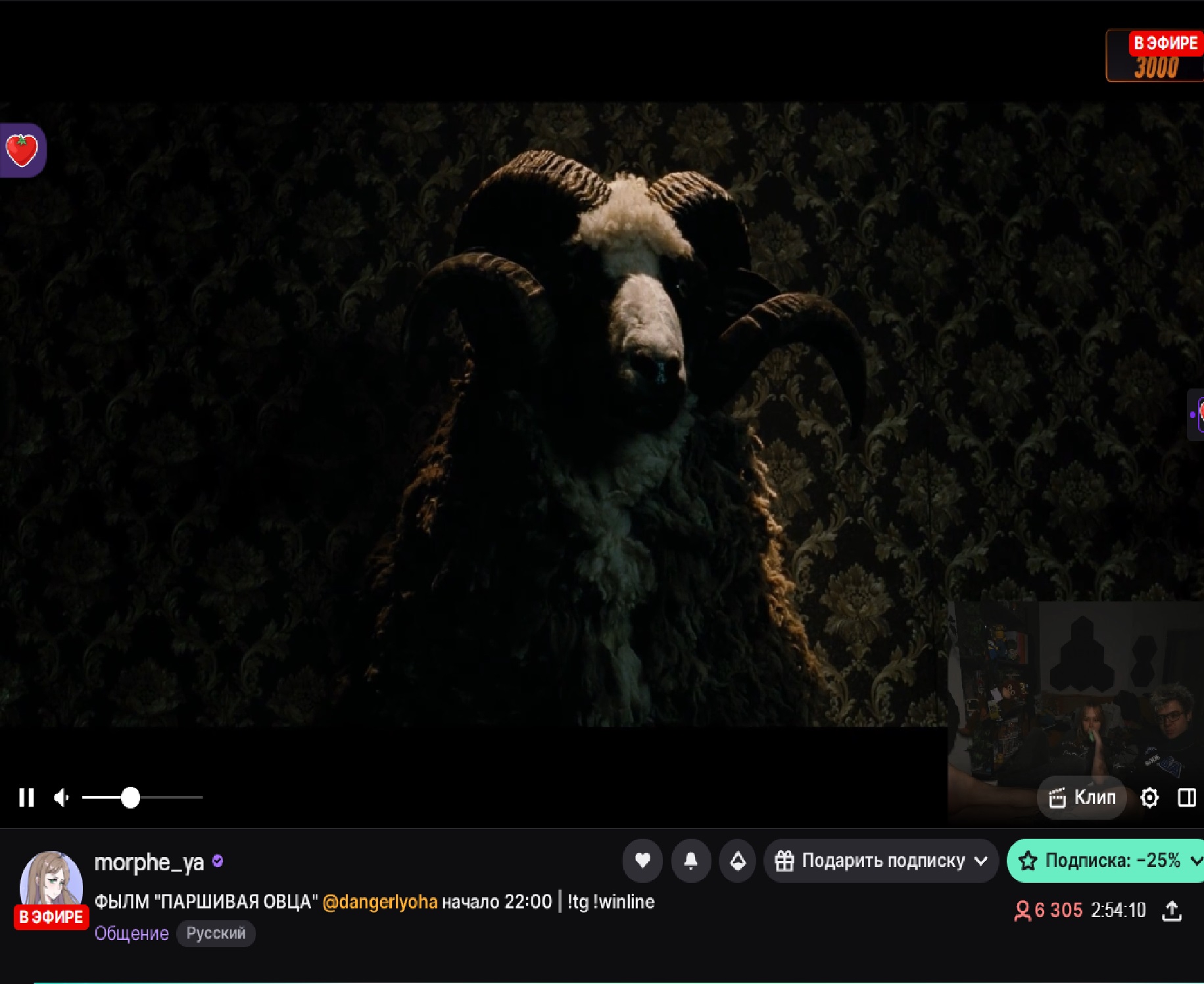Image resolution: width=1204 pixels, height=984 pixels.
Task: Click the verified badge next to morphe_ya
Action: (218, 861)
